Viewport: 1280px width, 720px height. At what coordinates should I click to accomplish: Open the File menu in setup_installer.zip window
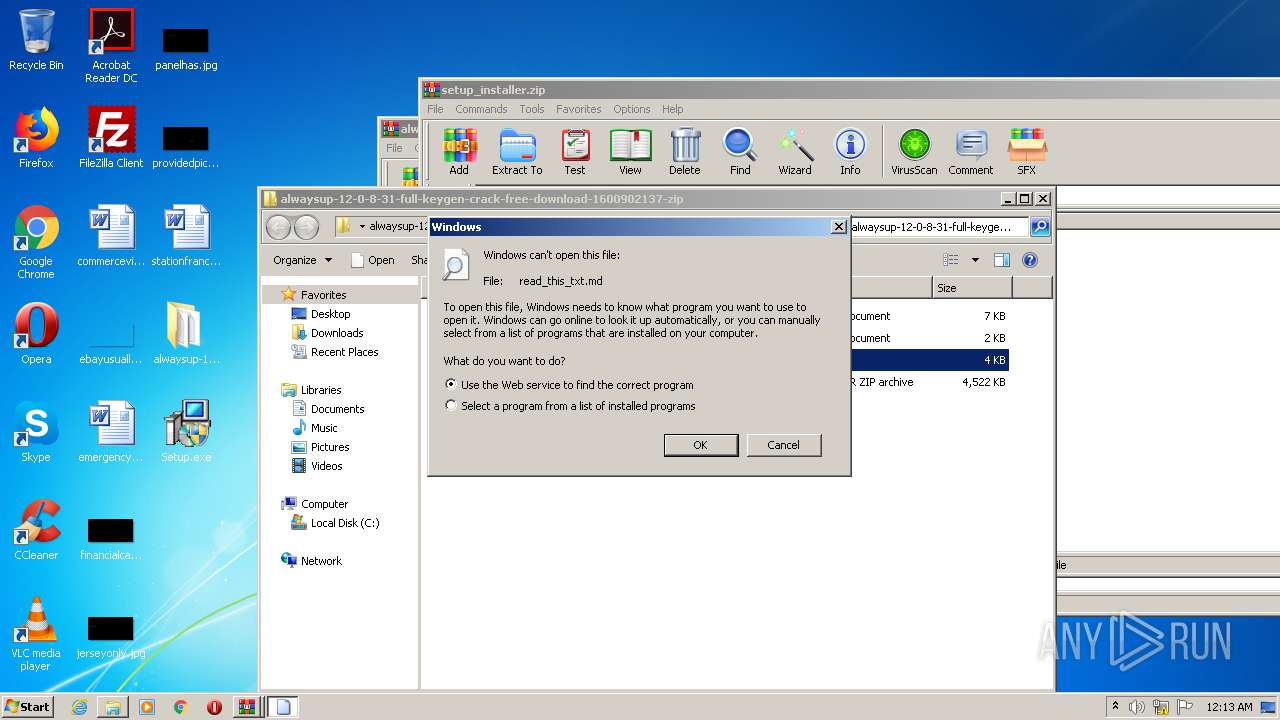pyautogui.click(x=435, y=109)
